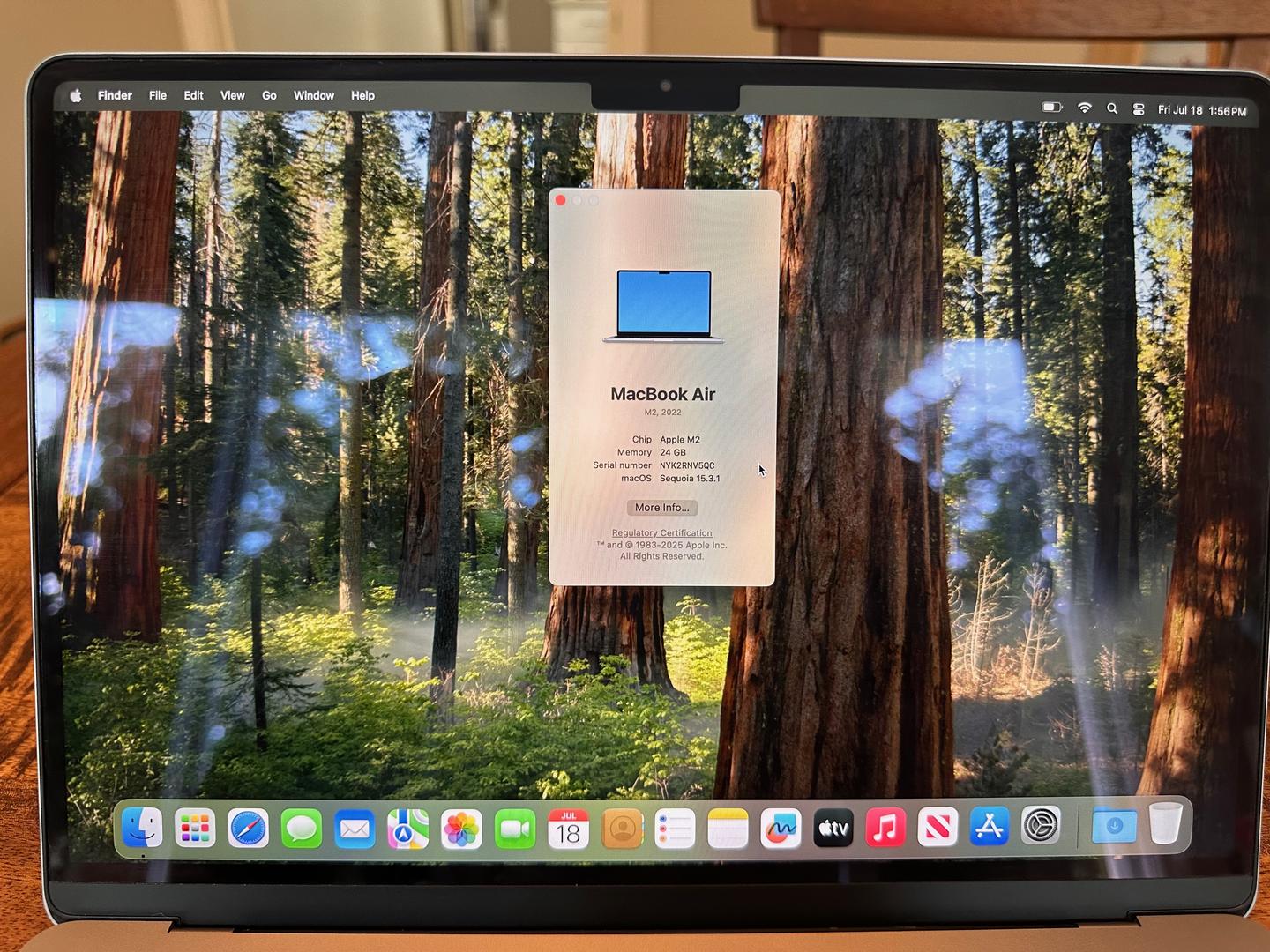Click the chip value Apple M2
The image size is (1270, 952).
(680, 440)
